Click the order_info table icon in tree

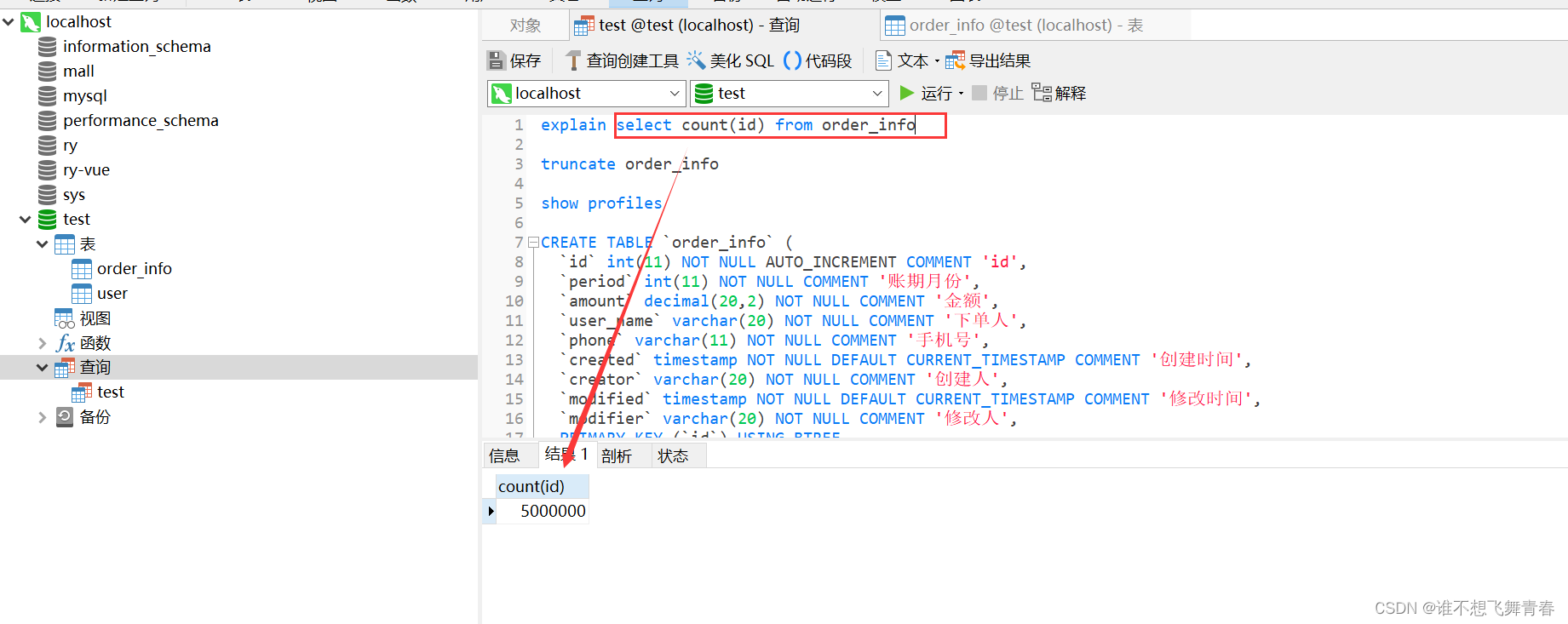(x=82, y=269)
